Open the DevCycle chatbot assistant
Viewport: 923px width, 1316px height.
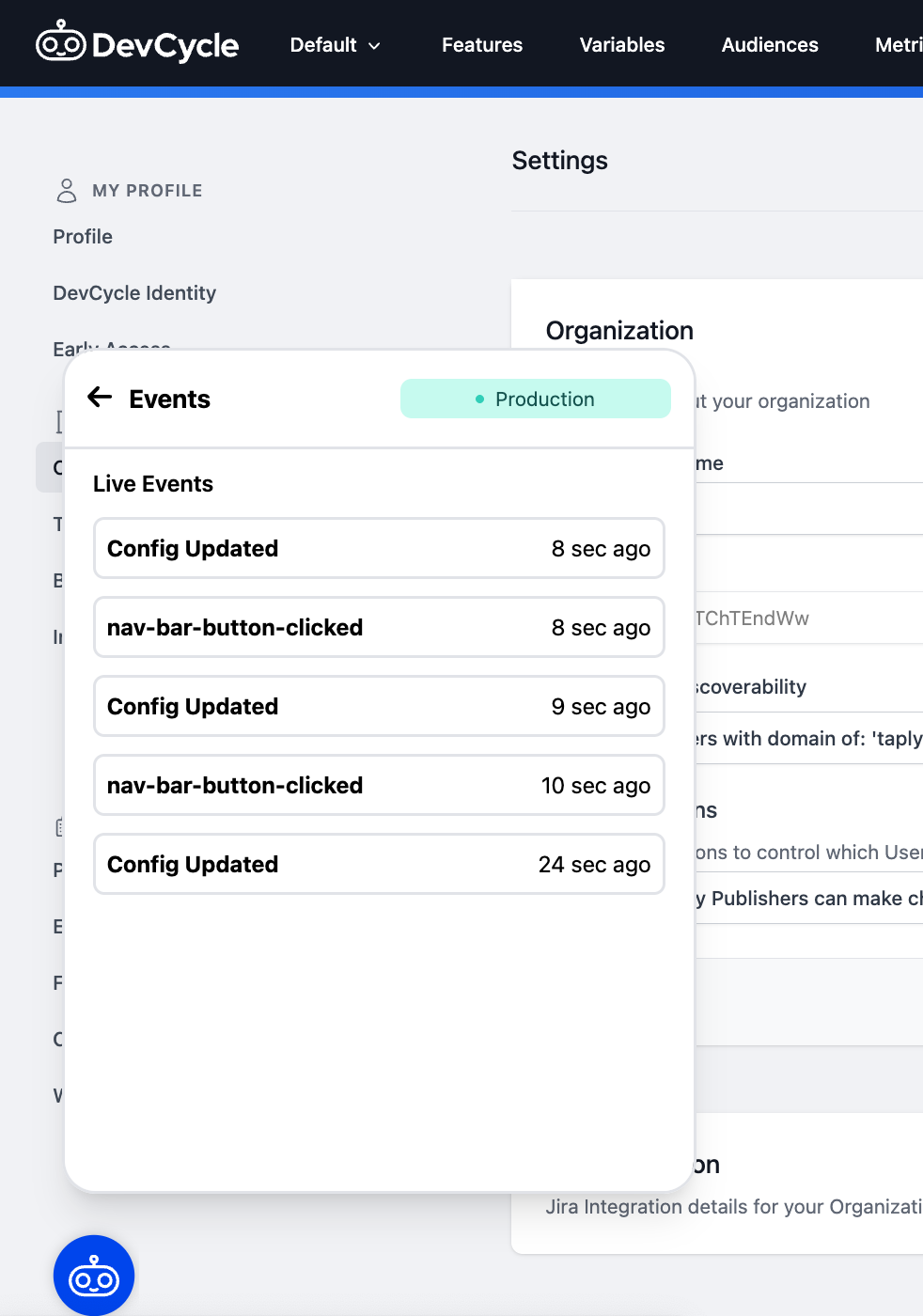coord(94,1276)
